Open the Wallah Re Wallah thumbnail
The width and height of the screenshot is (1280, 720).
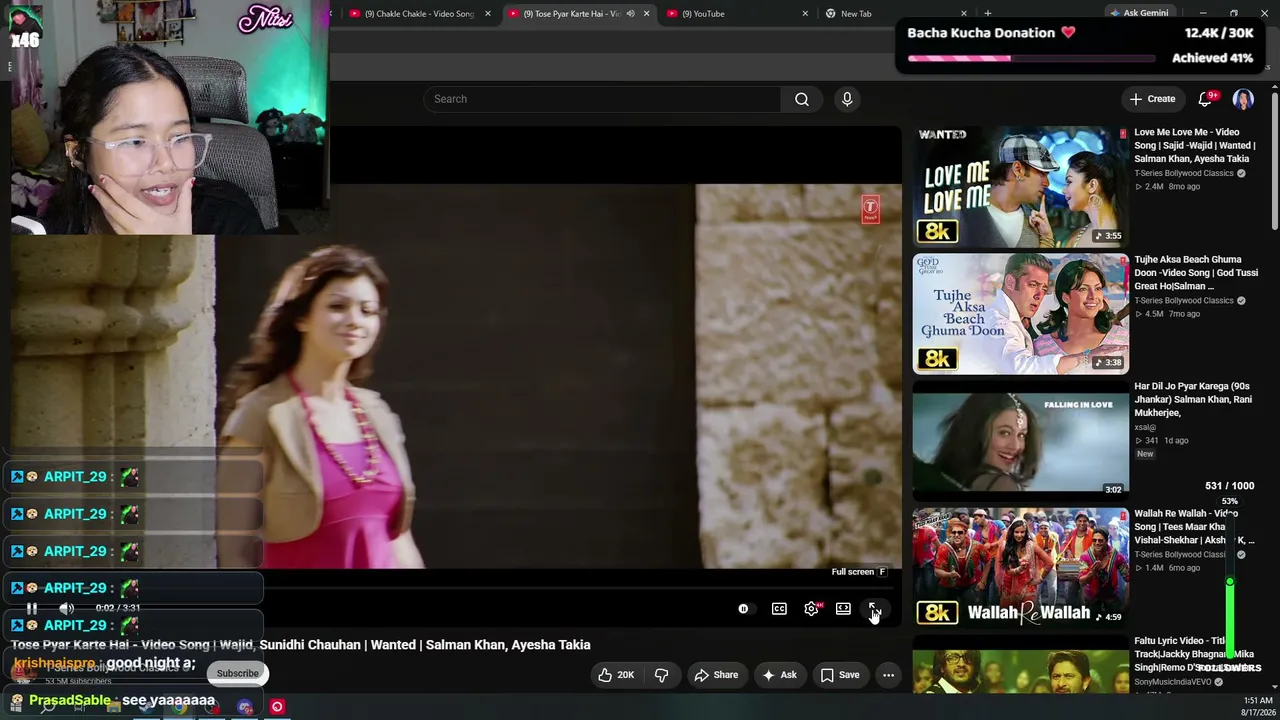click(x=1020, y=567)
